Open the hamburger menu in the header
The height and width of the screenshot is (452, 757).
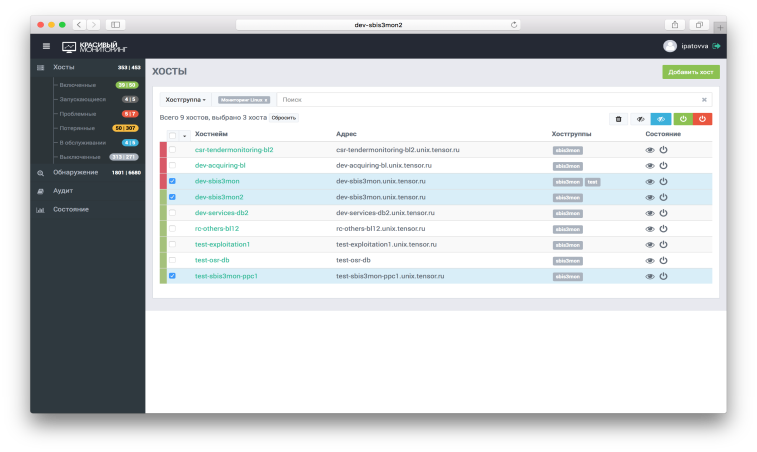(x=46, y=46)
